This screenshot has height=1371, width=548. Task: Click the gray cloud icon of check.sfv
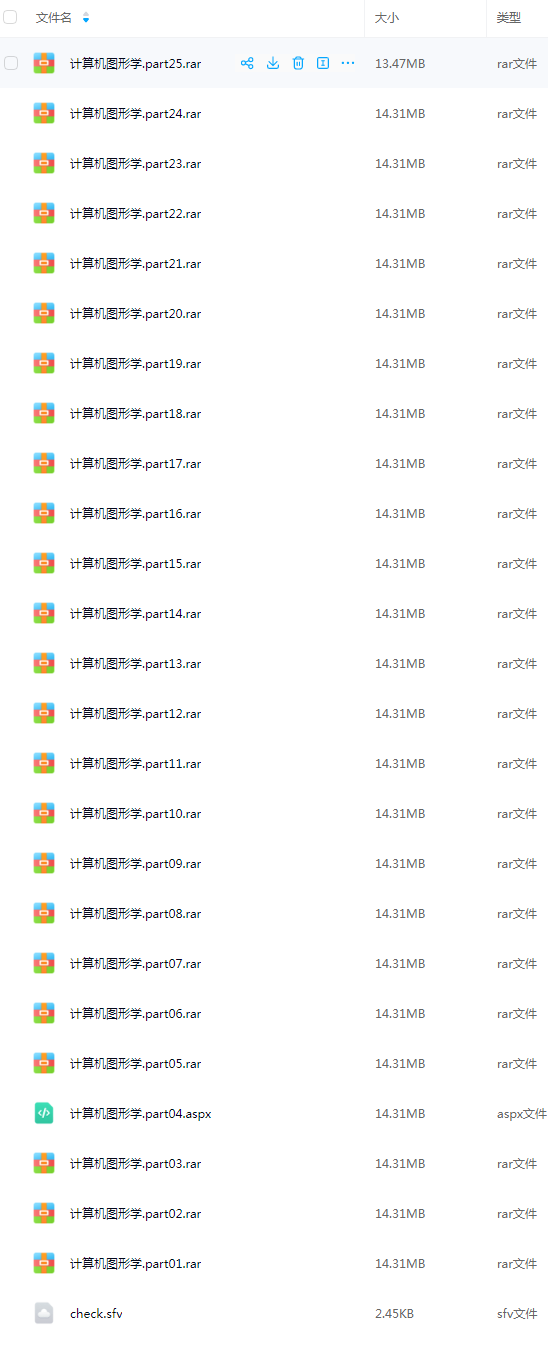coord(44,1313)
